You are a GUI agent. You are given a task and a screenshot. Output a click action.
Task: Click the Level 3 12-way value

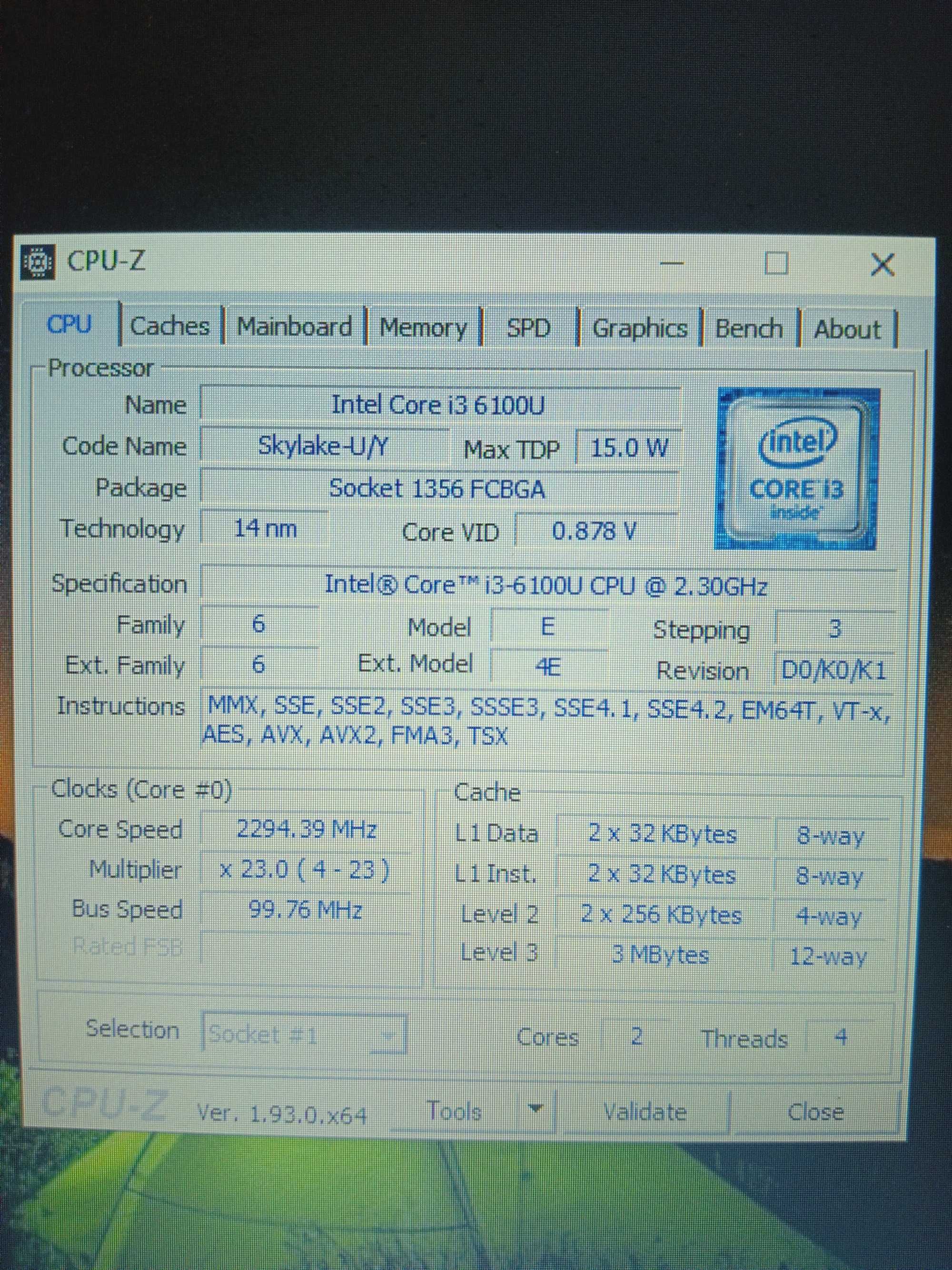(828, 957)
